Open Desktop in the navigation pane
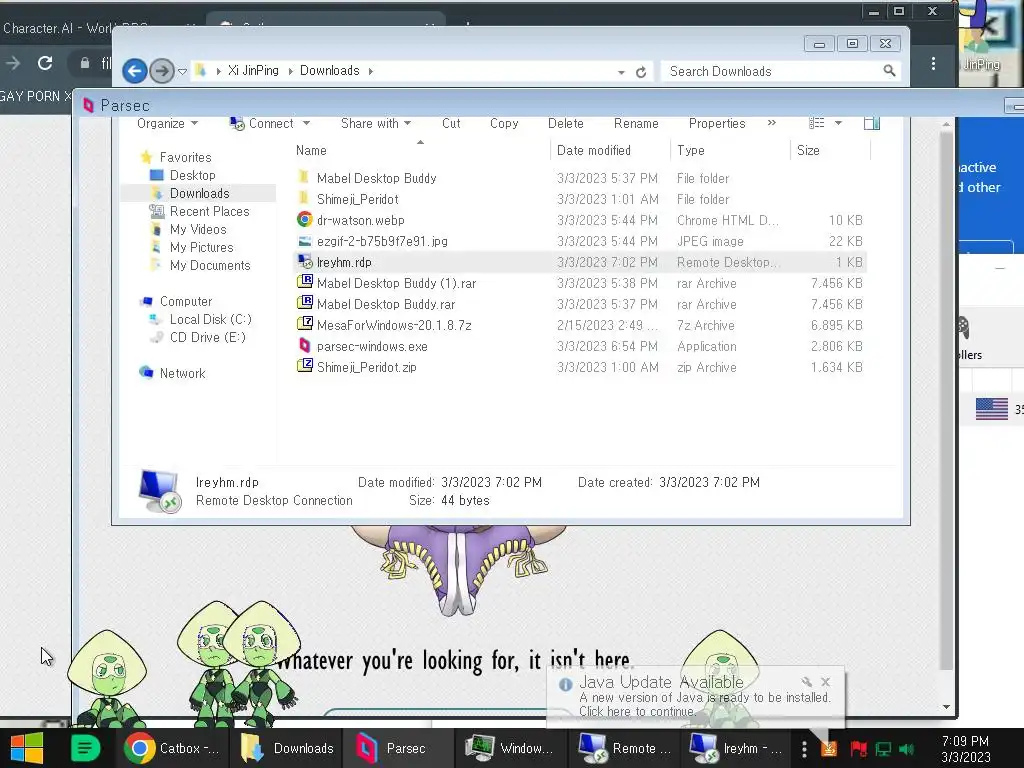The width and height of the screenshot is (1024, 768). click(192, 175)
